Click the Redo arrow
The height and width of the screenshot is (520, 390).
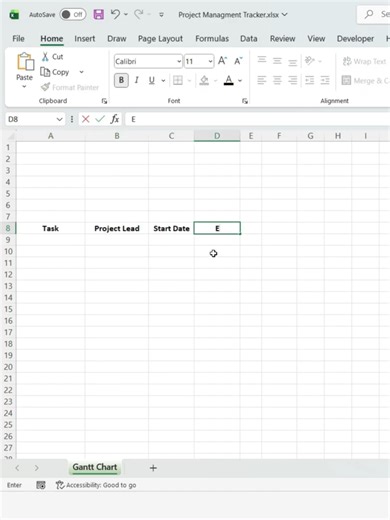click(138, 14)
